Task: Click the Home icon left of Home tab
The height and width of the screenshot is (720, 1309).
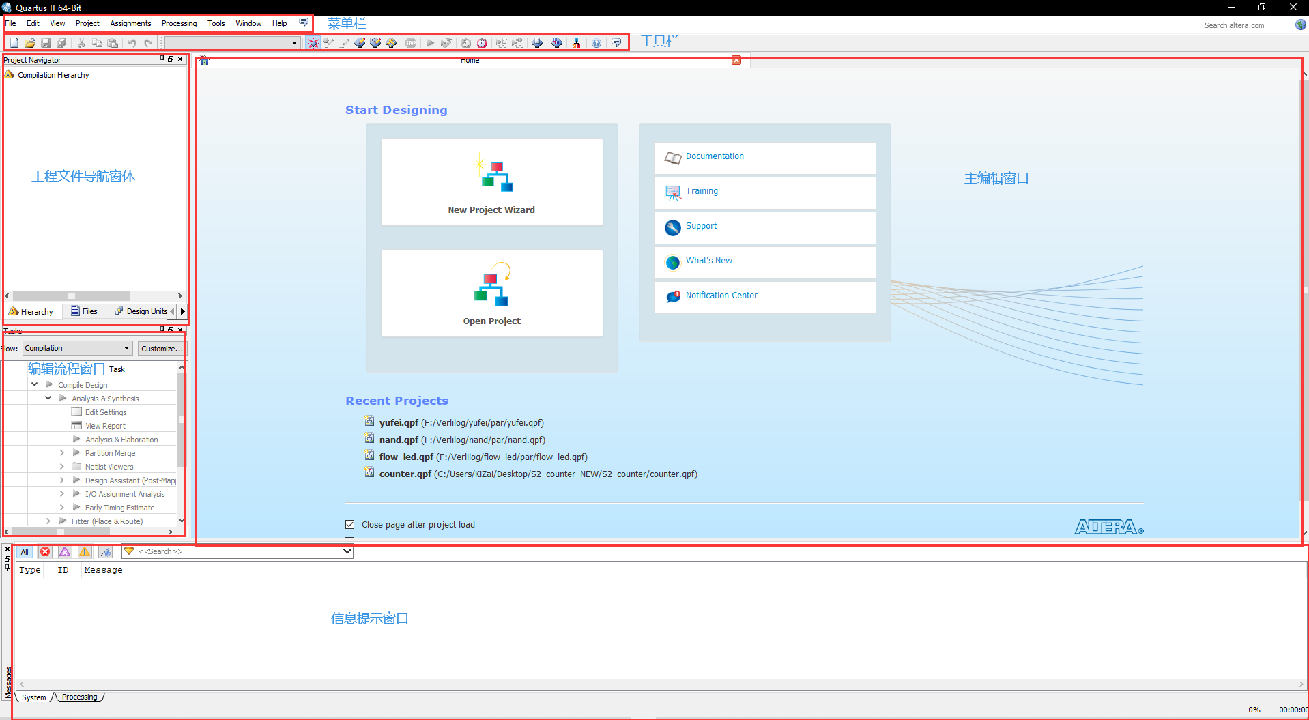Action: pos(203,60)
